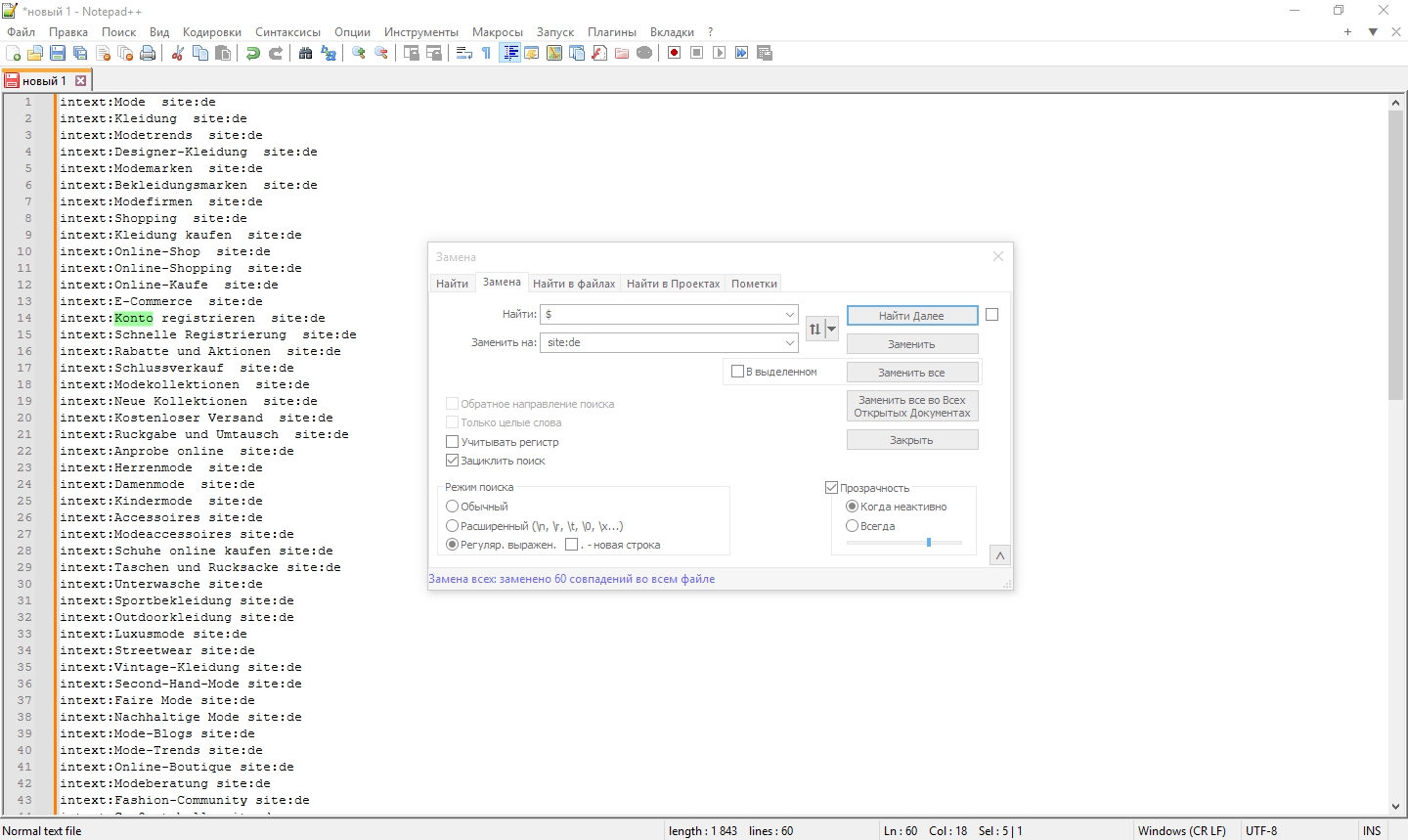Click the Paste toolbar icon

point(223,53)
